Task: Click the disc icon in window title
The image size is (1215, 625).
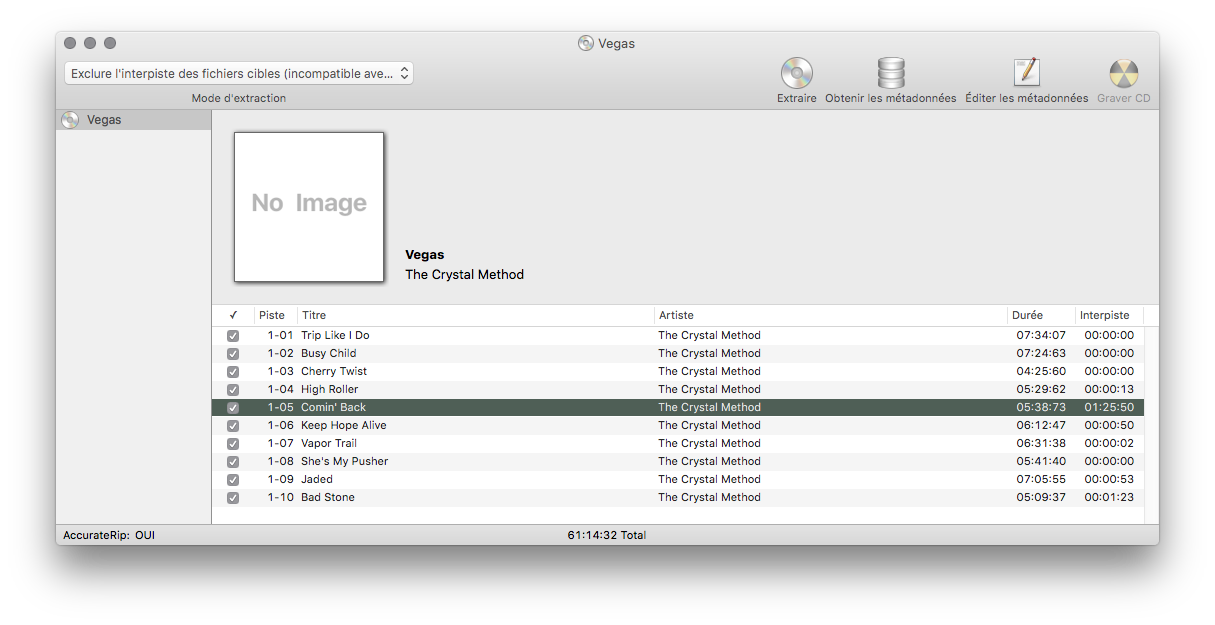Action: pos(586,43)
